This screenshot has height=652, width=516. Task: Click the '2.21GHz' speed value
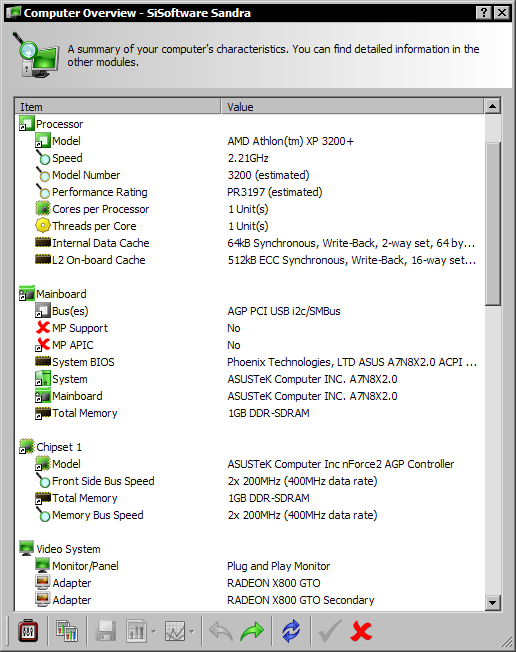point(248,158)
